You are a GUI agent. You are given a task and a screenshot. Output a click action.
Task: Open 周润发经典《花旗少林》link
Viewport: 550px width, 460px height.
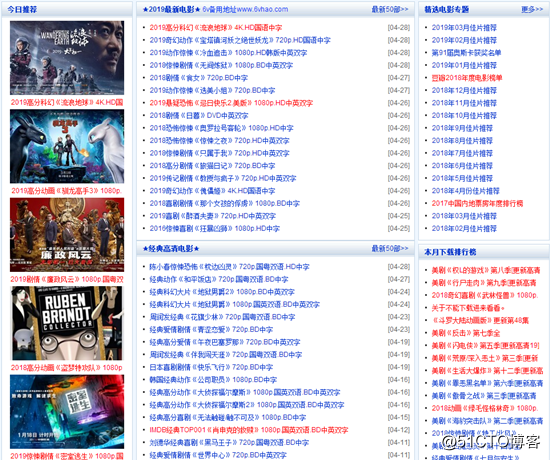(222, 317)
